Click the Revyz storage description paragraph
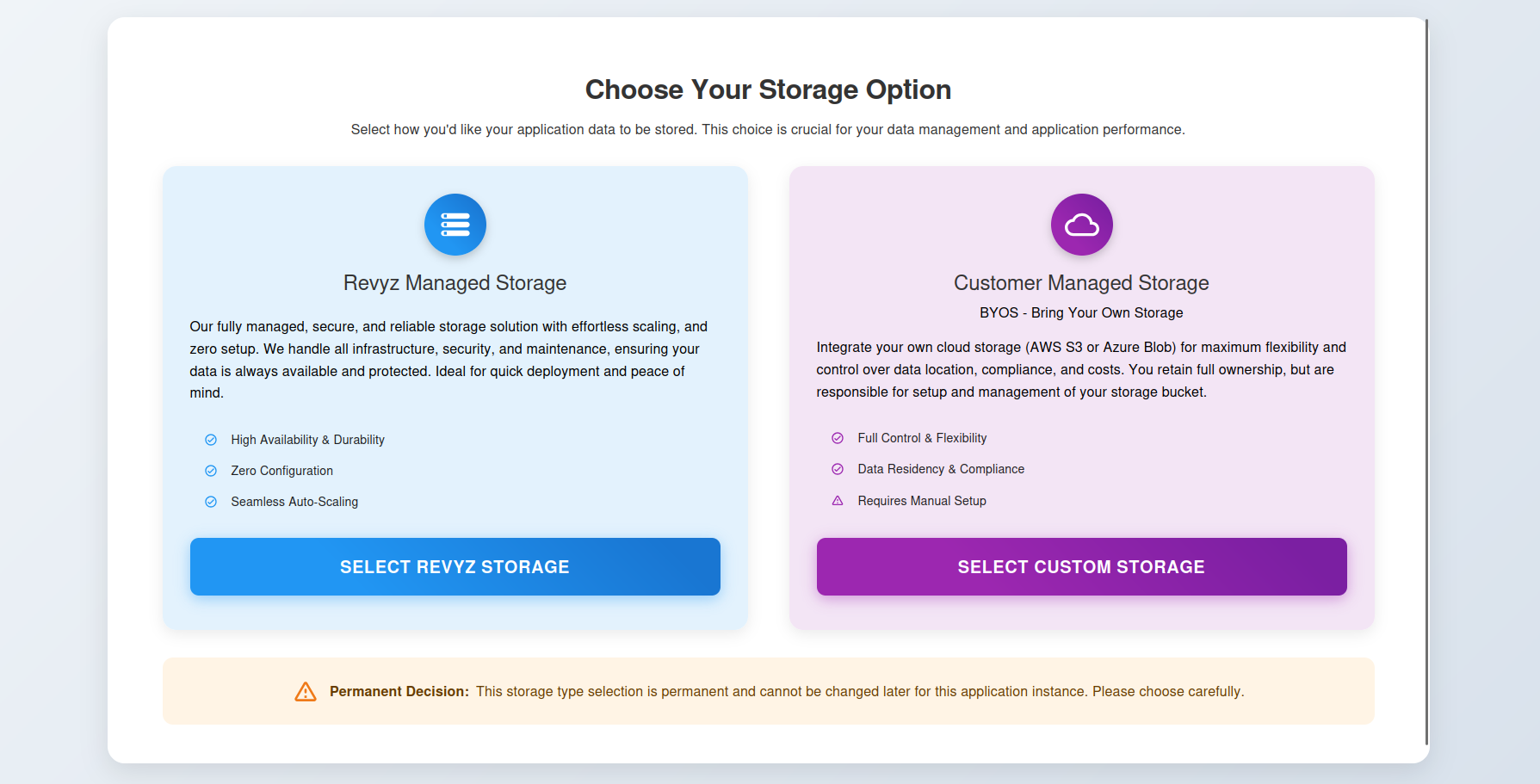 [x=448, y=360]
